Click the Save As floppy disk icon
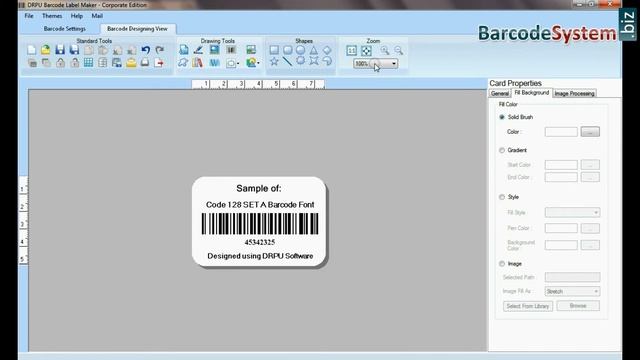The width and height of the screenshot is (640, 360). pyautogui.click(x=74, y=50)
